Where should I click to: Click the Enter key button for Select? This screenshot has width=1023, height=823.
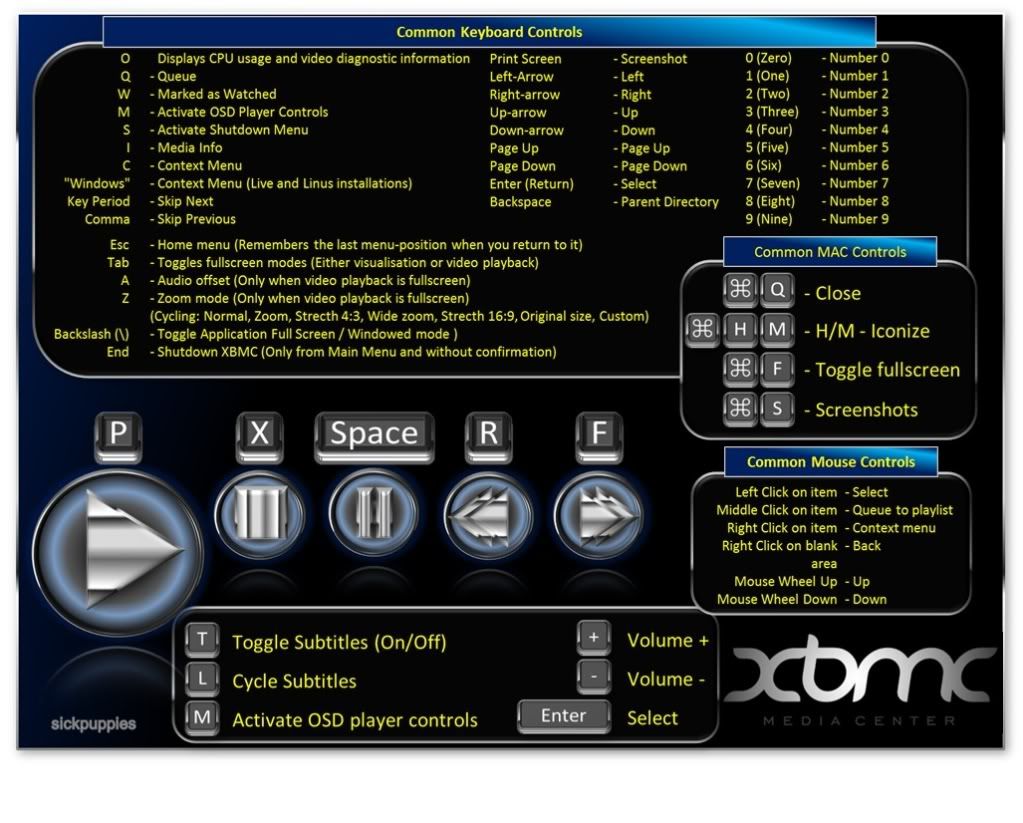[x=564, y=716]
